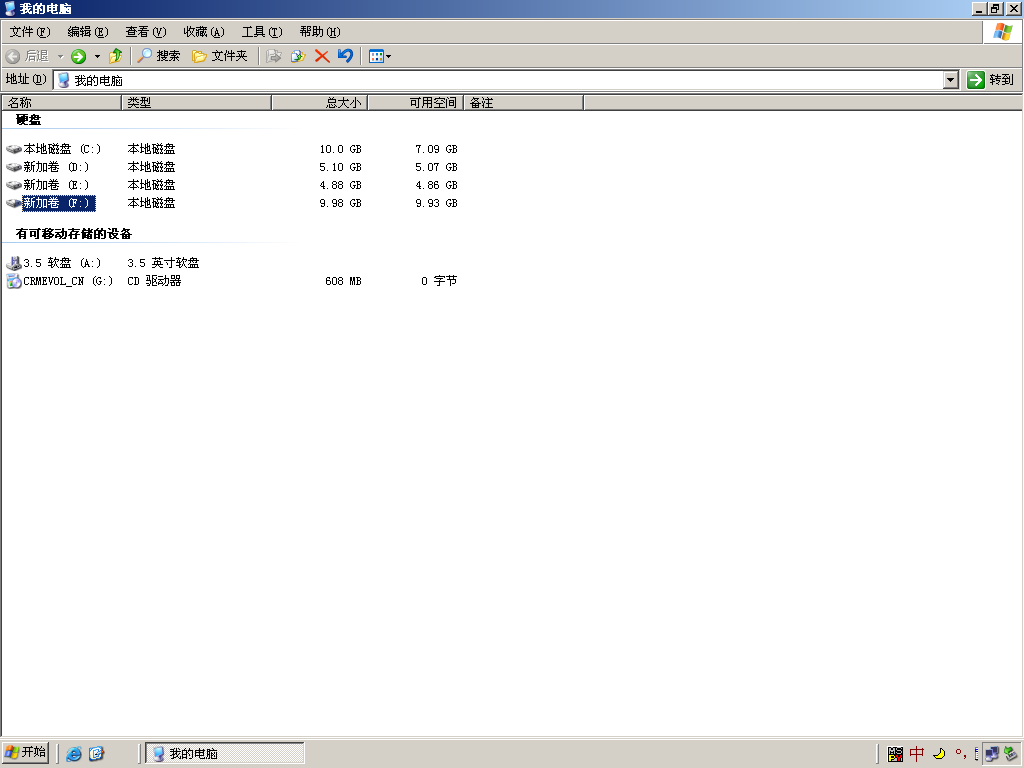Open the 开始 Start menu
This screenshot has height=768, width=1024.
tap(26, 752)
